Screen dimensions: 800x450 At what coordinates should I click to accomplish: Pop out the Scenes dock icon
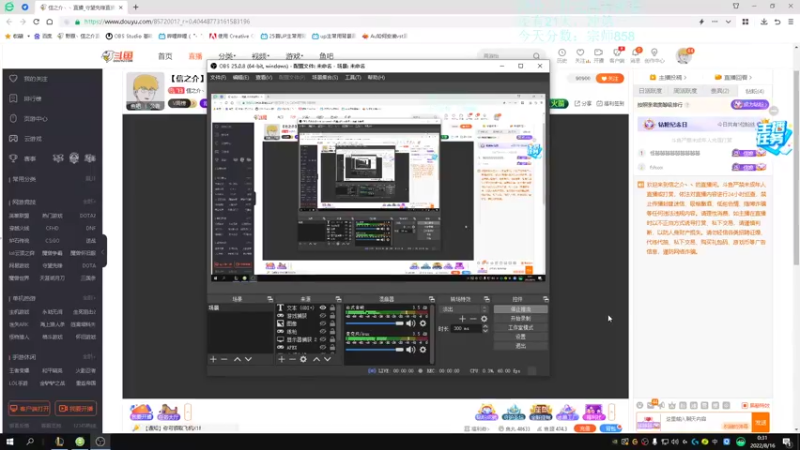(270, 299)
